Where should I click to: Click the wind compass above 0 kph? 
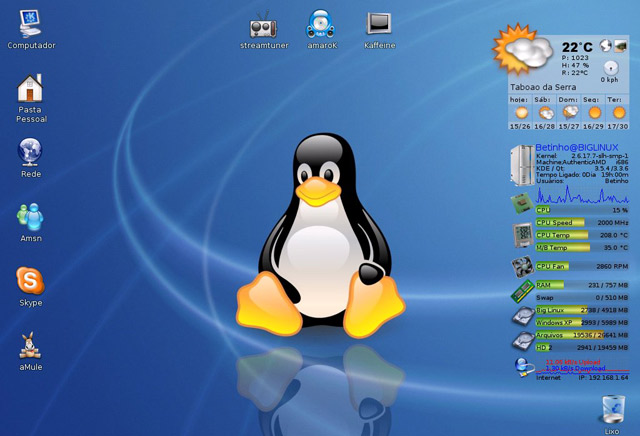tap(611, 68)
